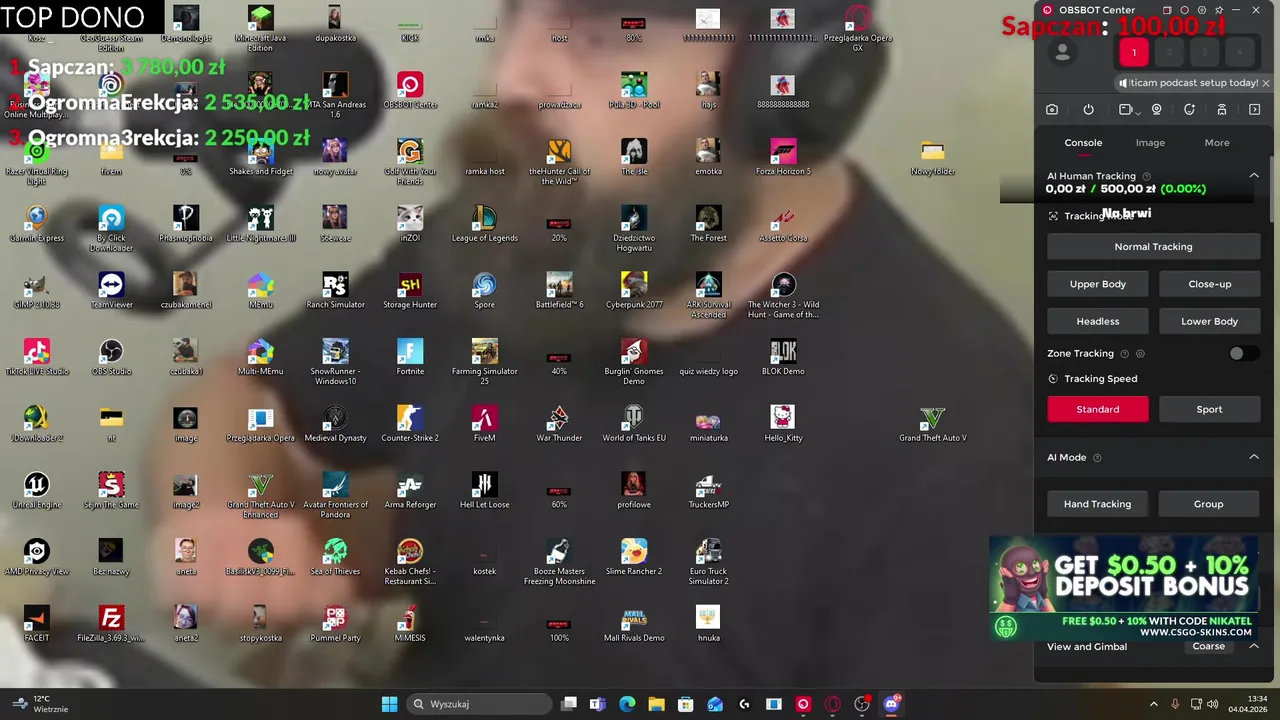Viewport: 1280px width, 720px height.
Task: Launch TeamViewer from the desktop
Action: (x=111, y=290)
